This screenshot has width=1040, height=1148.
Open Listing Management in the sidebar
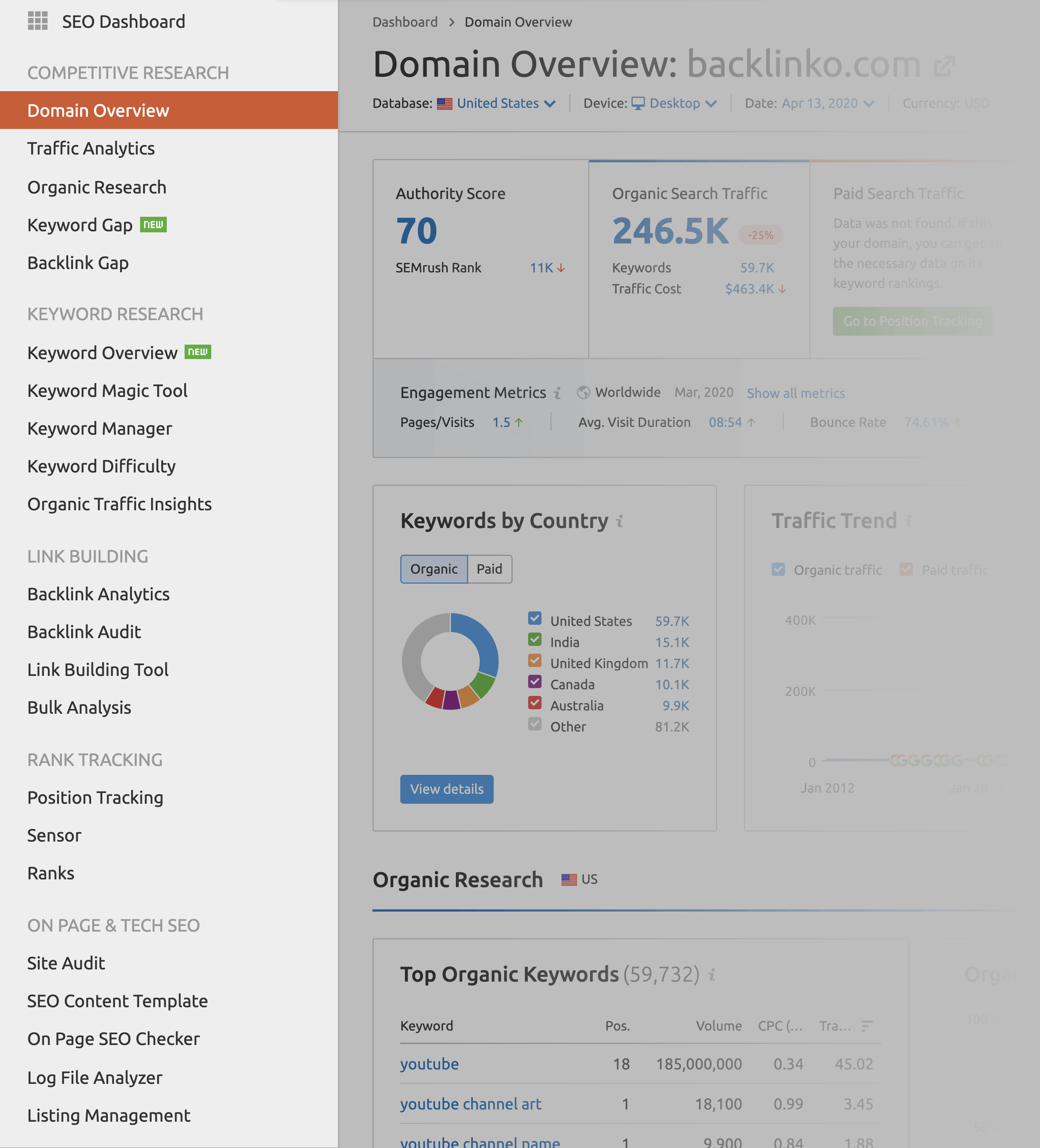point(109,1115)
